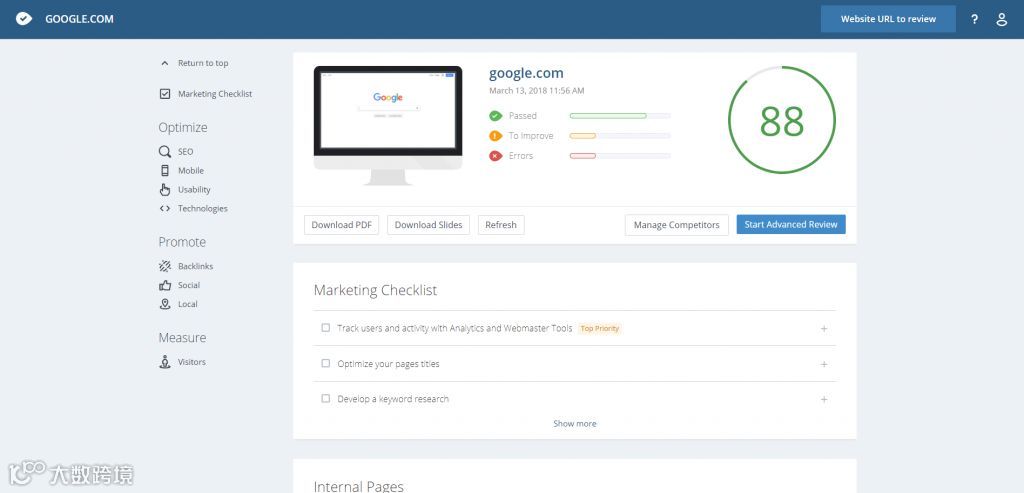Click Return to top link
The width and height of the screenshot is (1024, 493).
(x=203, y=63)
